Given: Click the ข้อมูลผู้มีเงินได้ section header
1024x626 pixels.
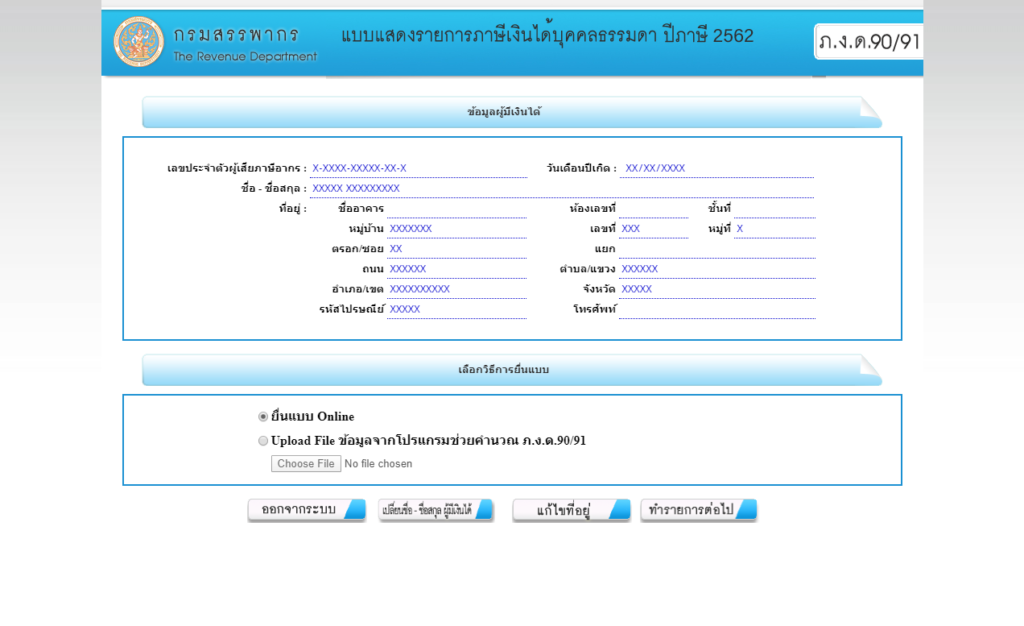Looking at the screenshot, I should coord(511,112).
